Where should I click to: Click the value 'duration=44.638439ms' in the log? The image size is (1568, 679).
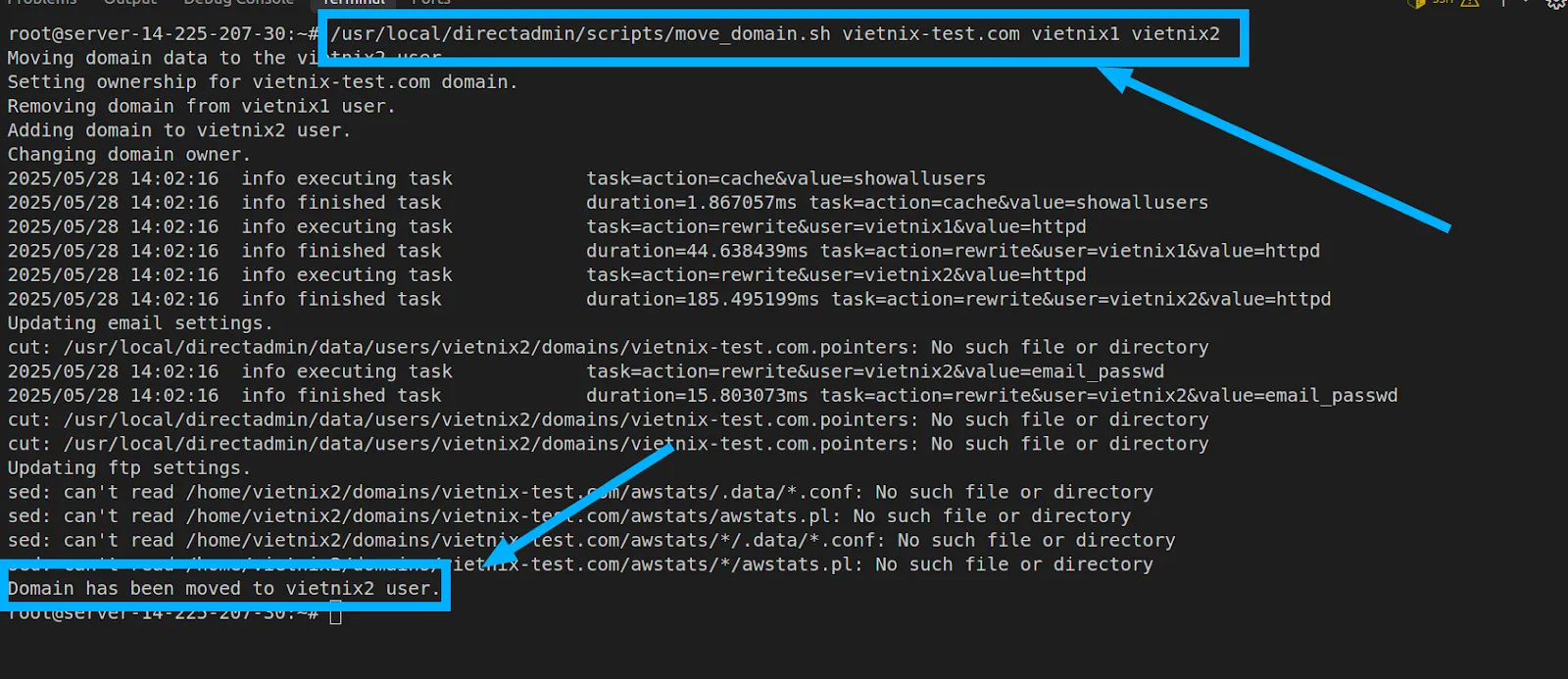pyautogui.click(x=697, y=251)
